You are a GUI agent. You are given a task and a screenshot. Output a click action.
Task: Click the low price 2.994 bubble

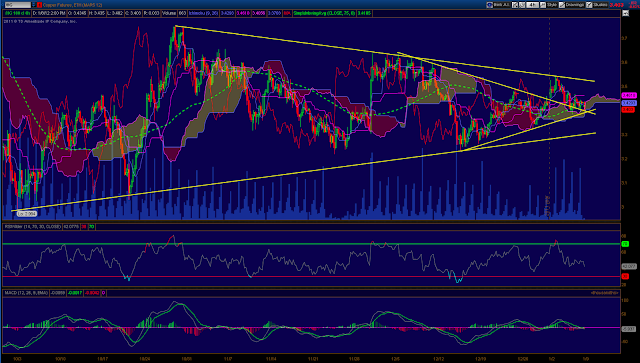click(27, 214)
